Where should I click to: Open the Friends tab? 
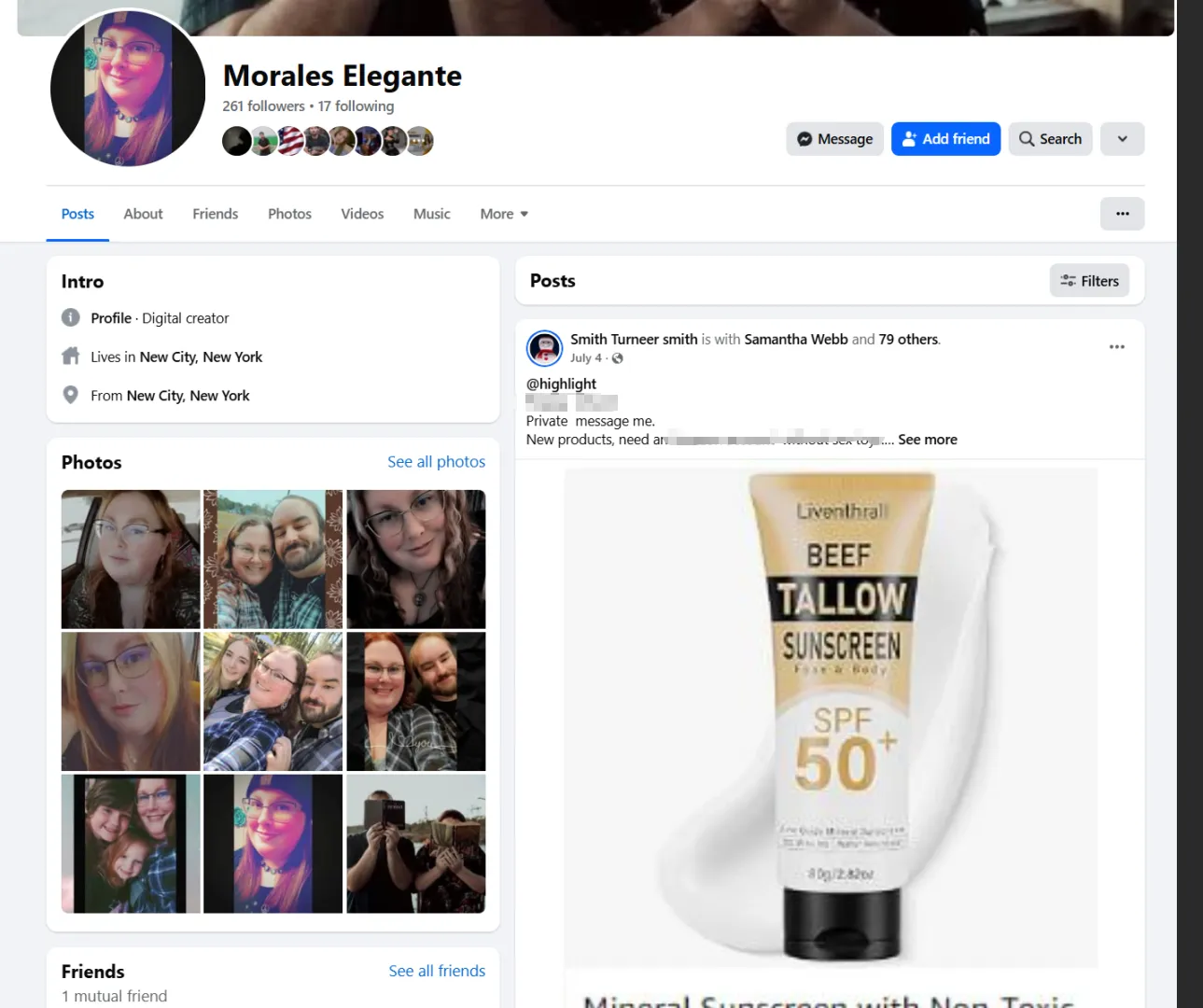(215, 214)
